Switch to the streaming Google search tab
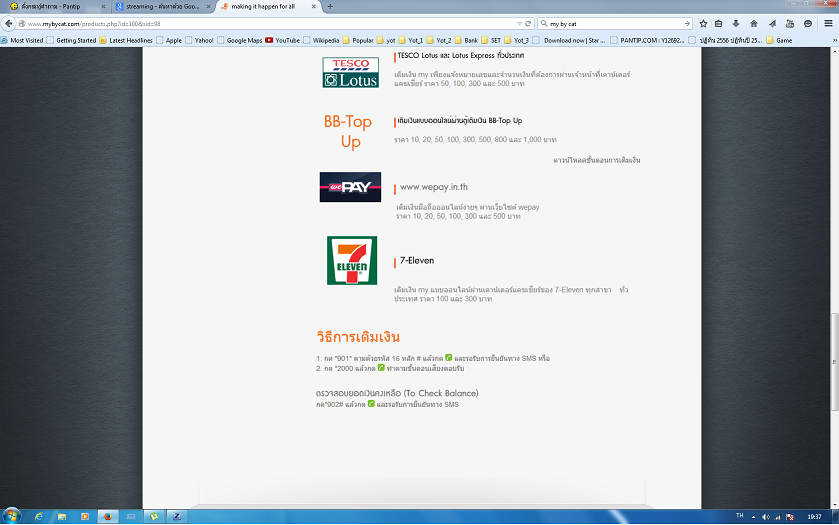 pos(163,6)
